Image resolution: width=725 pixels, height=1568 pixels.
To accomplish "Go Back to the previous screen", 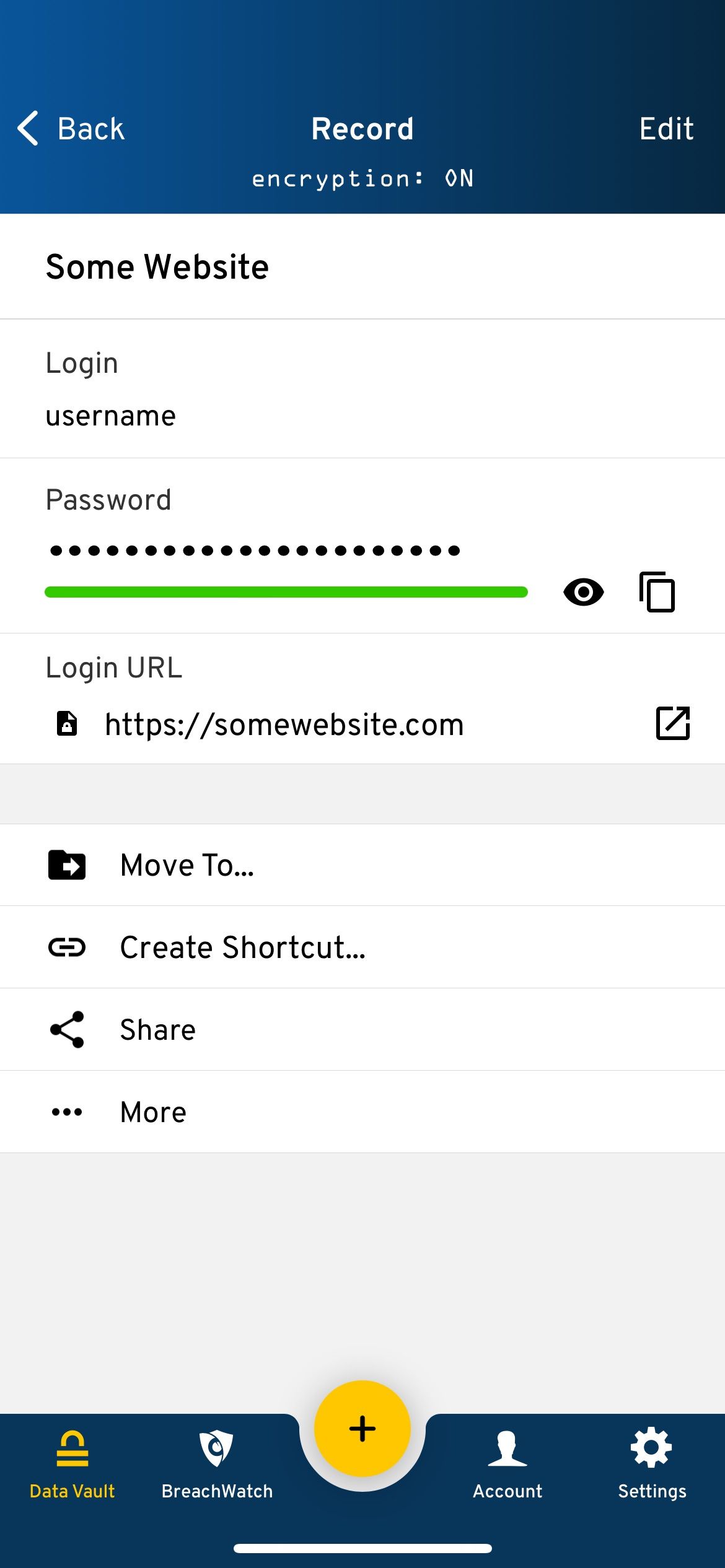I will (x=71, y=129).
